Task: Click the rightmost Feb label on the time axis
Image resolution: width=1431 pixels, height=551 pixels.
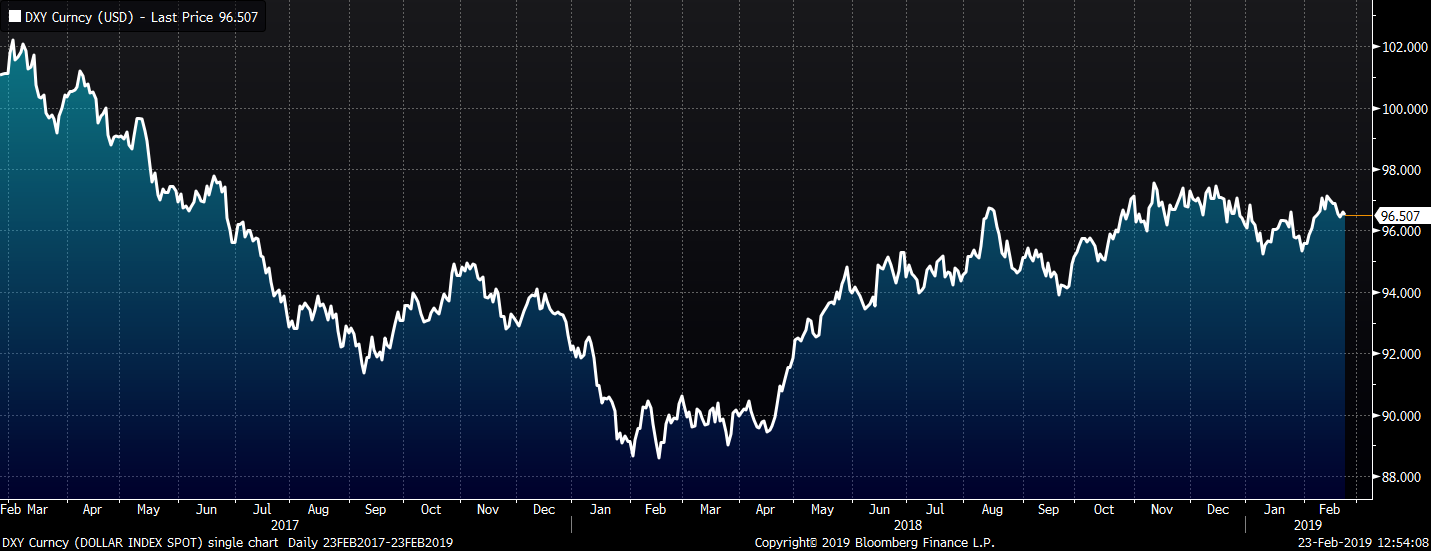Action: click(x=1329, y=509)
